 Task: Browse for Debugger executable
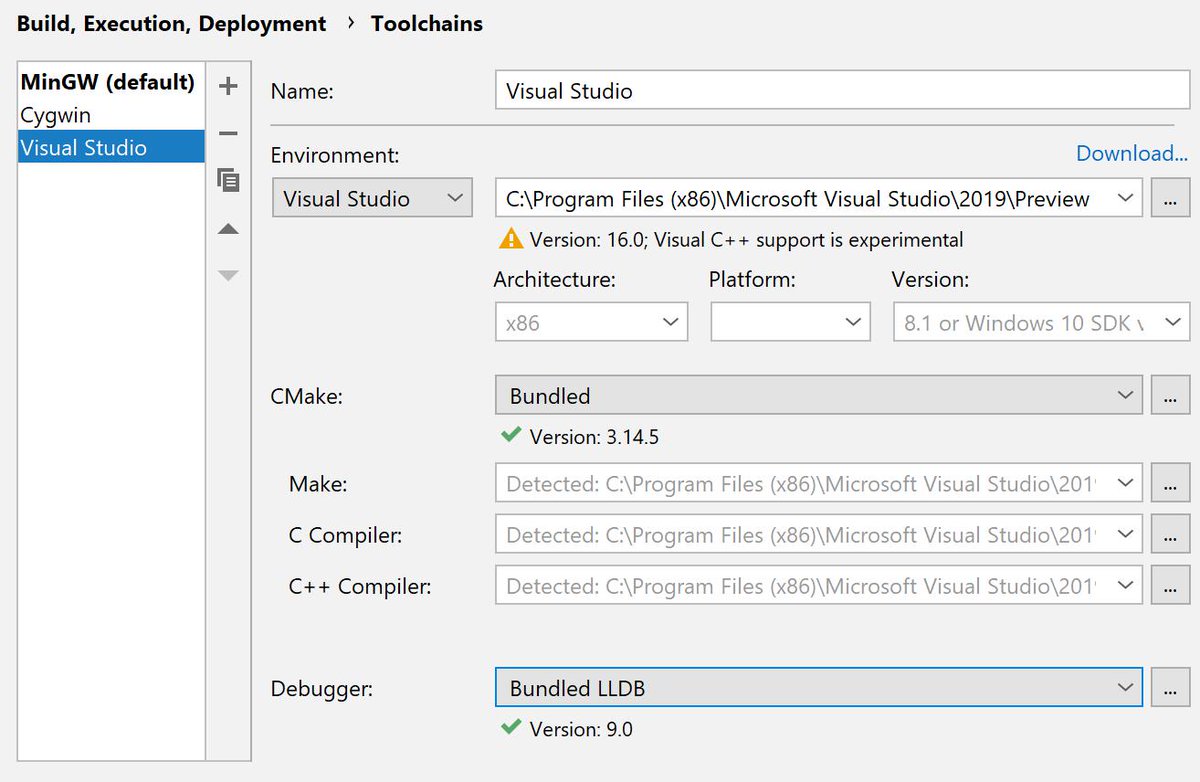coord(1170,688)
